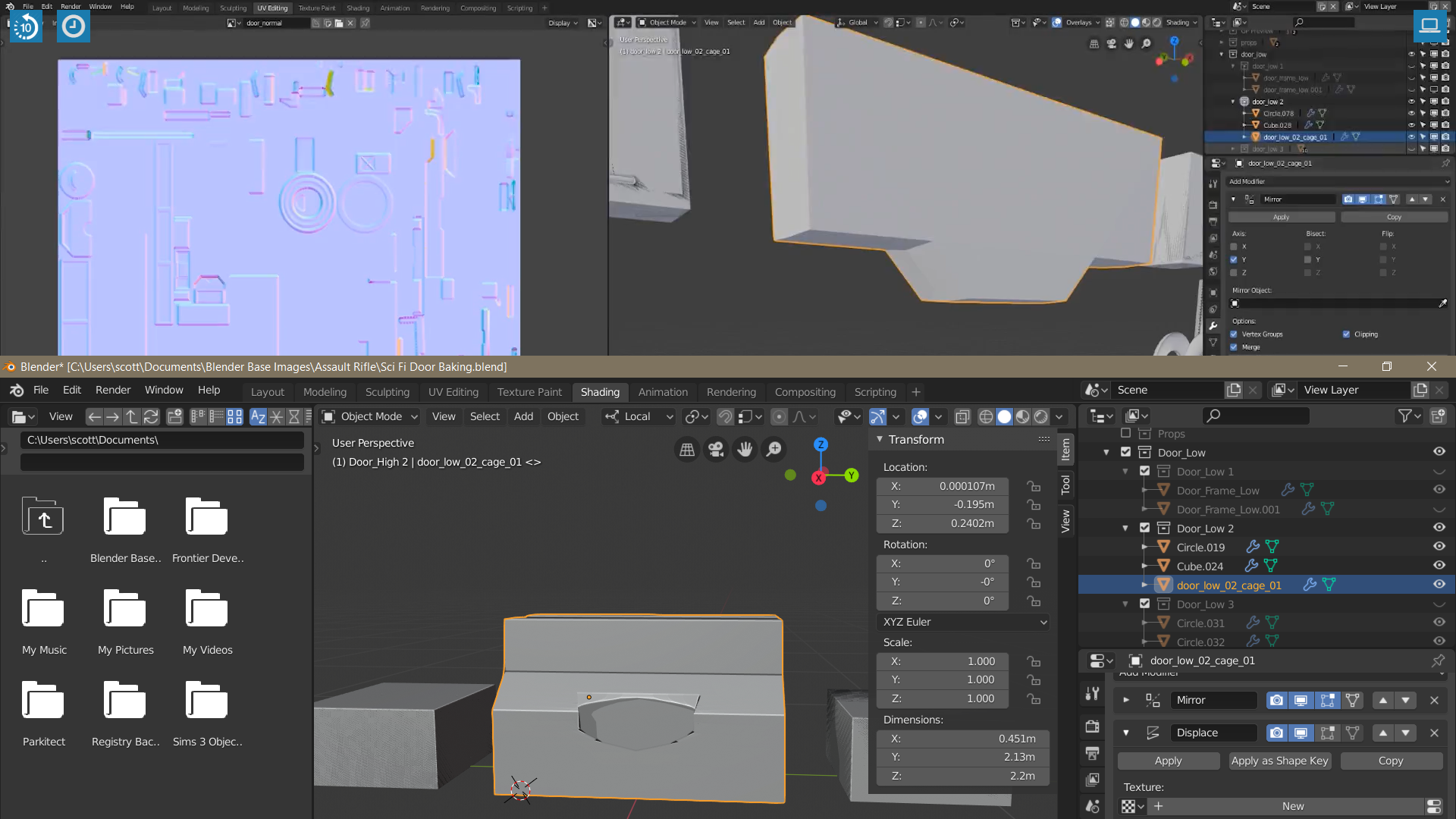1456x819 pixels.
Task: Hide Cube.024 using its eye icon
Action: tap(1439, 566)
